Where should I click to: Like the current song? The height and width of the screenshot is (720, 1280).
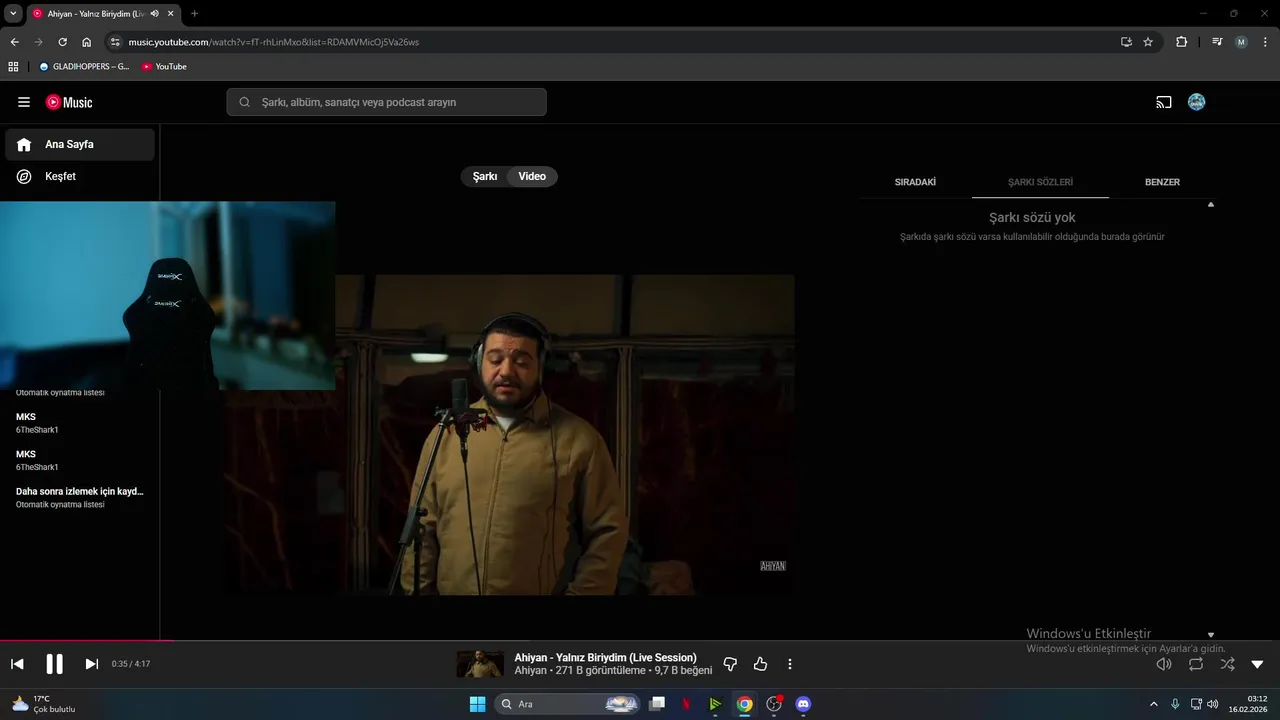760,664
